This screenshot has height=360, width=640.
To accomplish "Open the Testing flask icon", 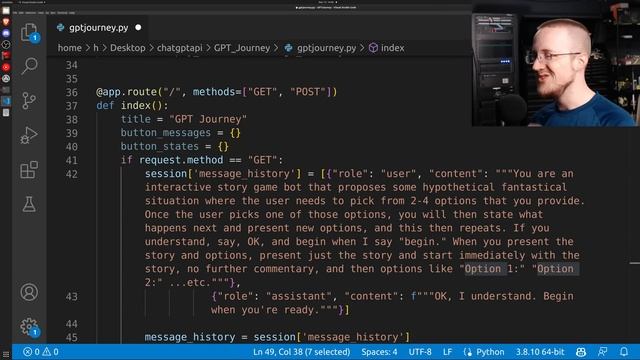I will tap(29, 204).
